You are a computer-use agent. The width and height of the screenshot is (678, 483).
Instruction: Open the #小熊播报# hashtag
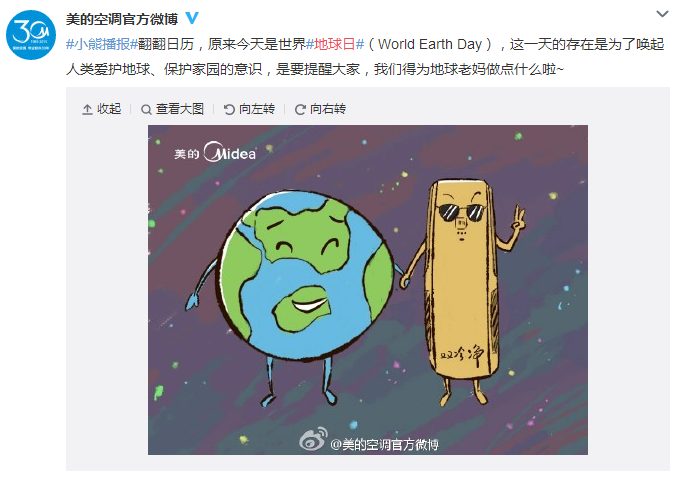coord(102,44)
